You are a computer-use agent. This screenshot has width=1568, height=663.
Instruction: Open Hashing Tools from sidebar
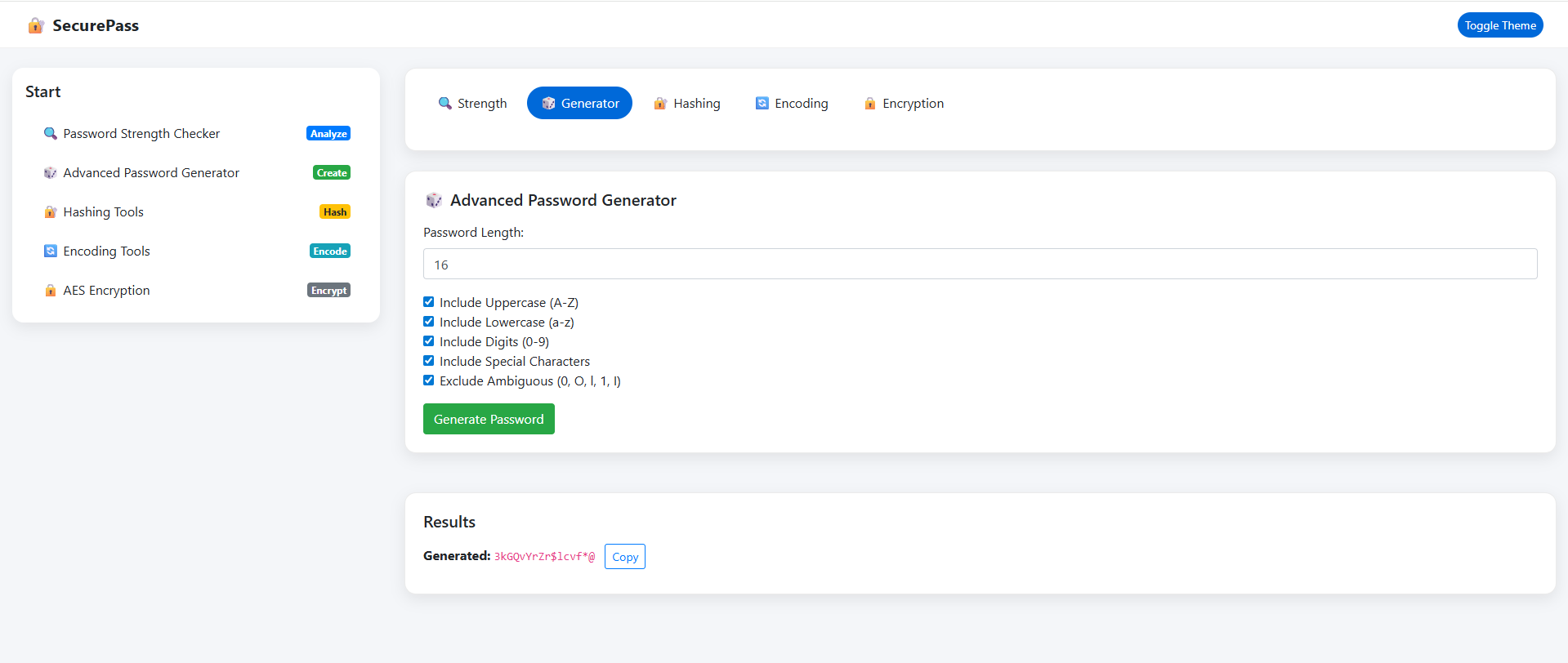196,211
